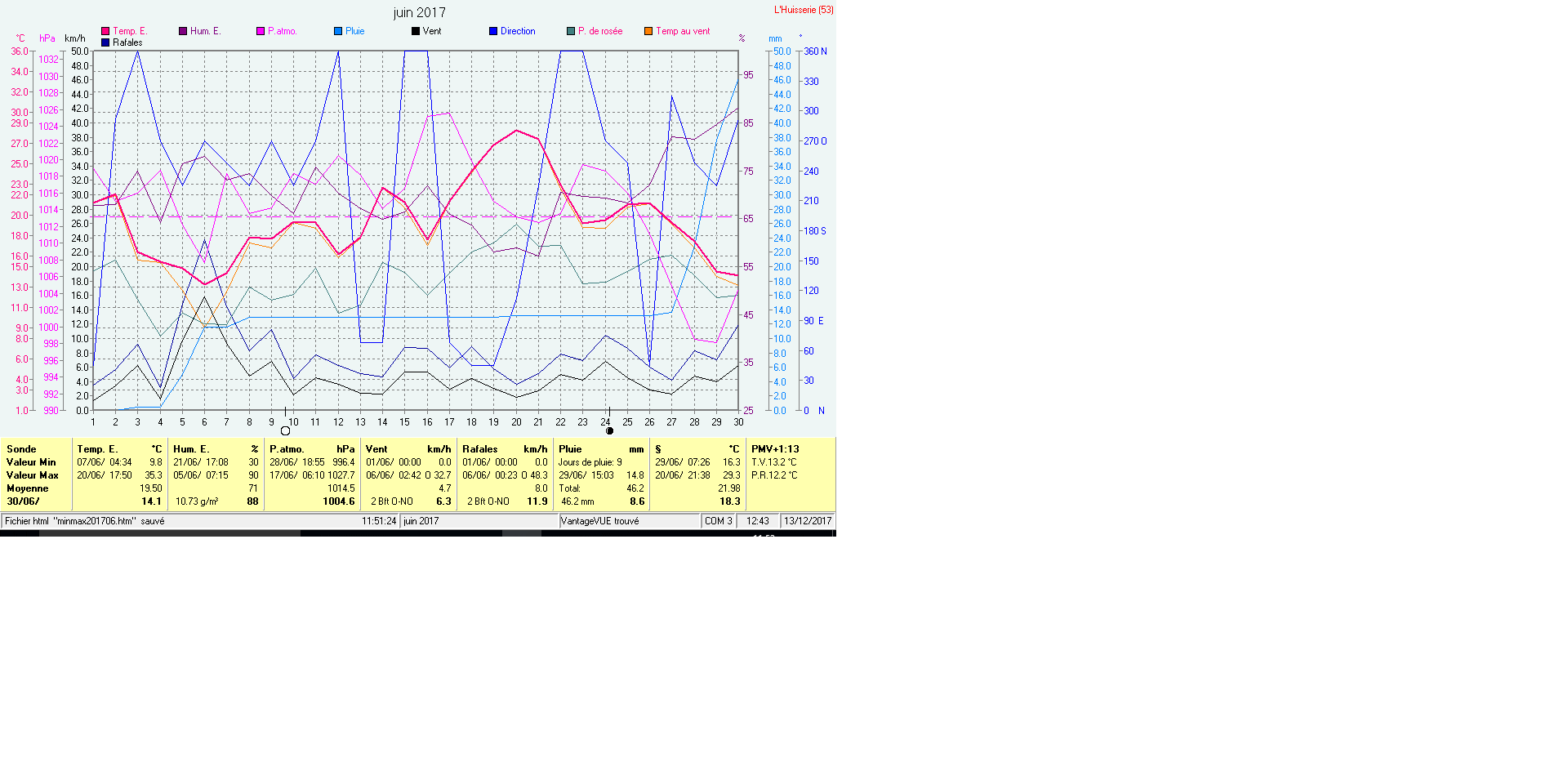Click the 360 N direction axis label
The width and height of the screenshot is (1568, 762).
point(815,51)
